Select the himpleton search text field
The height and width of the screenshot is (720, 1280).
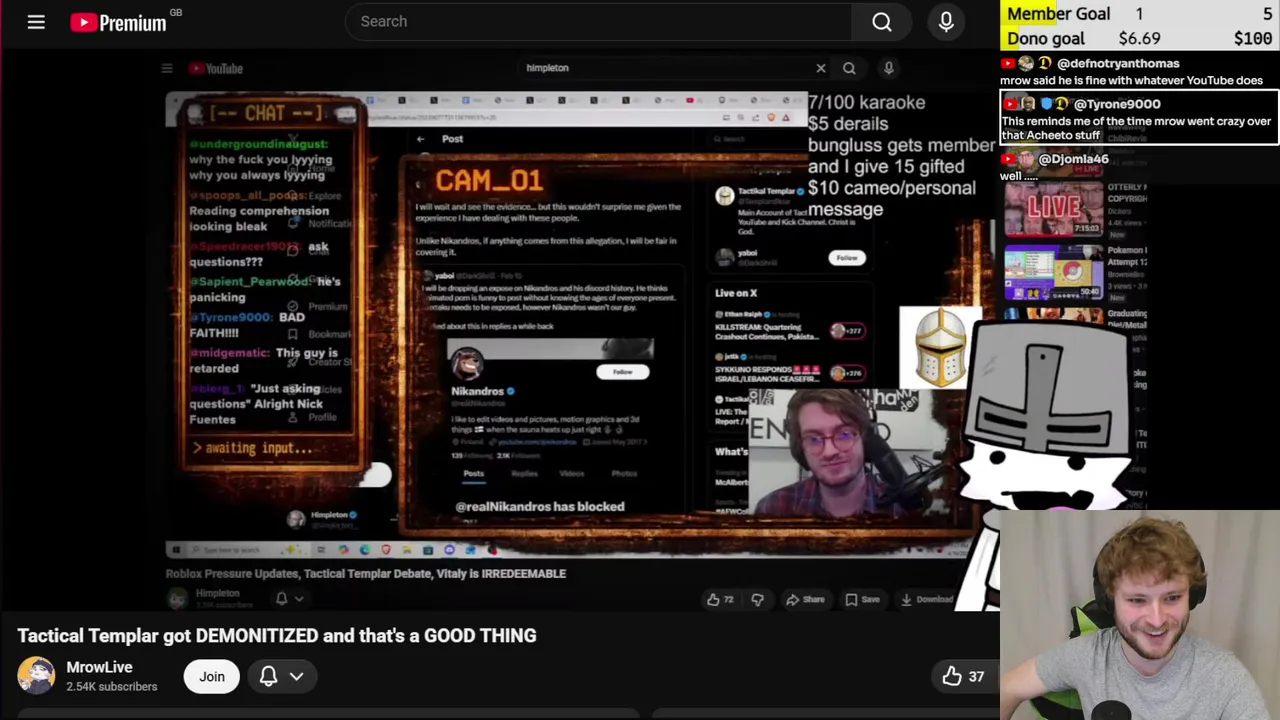[x=665, y=68]
